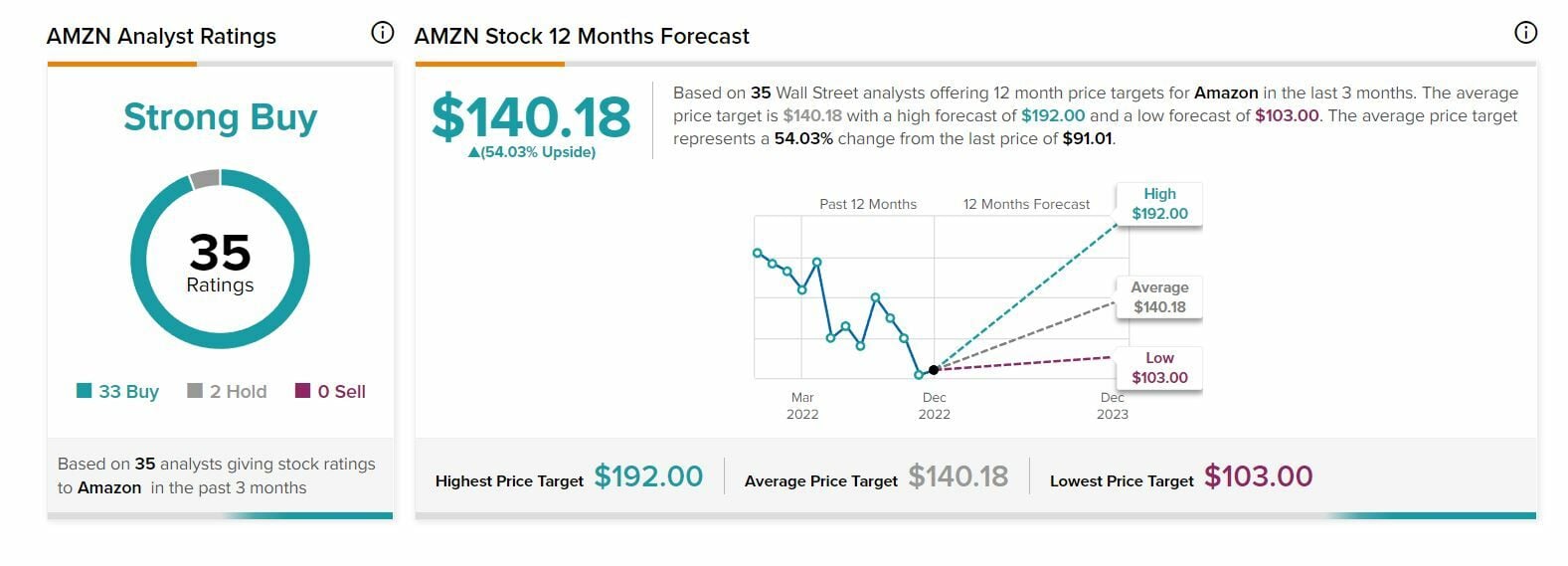
Task: Click the green upside triangle indicator
Action: 474,153
